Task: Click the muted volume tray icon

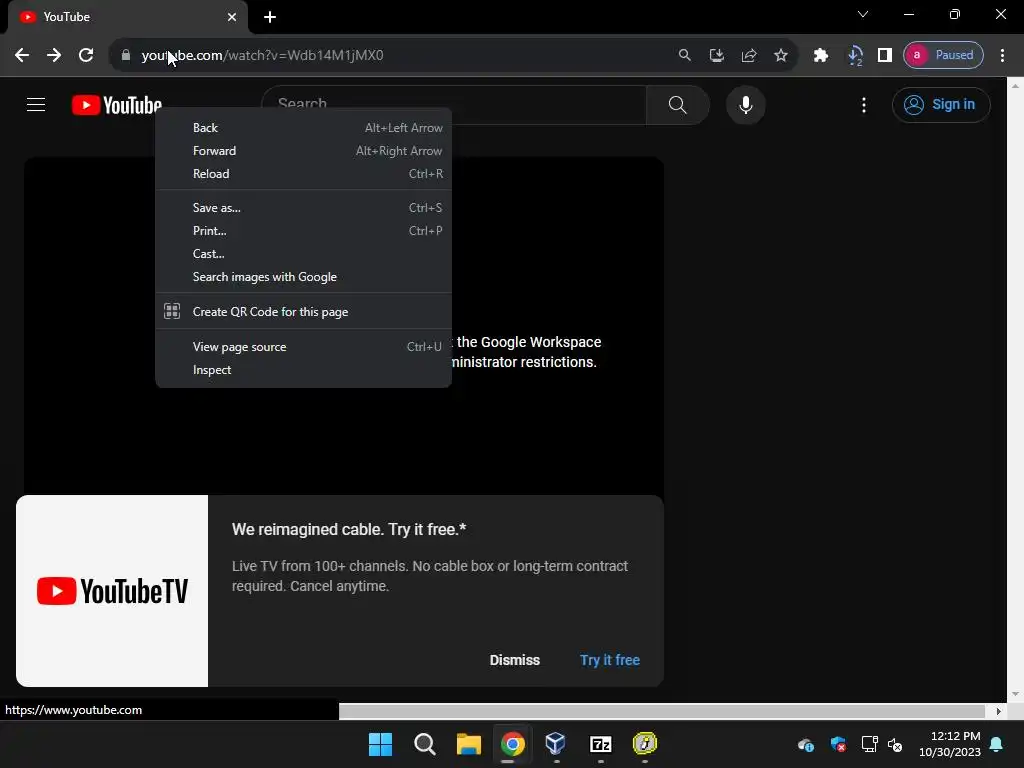Action: click(x=895, y=744)
